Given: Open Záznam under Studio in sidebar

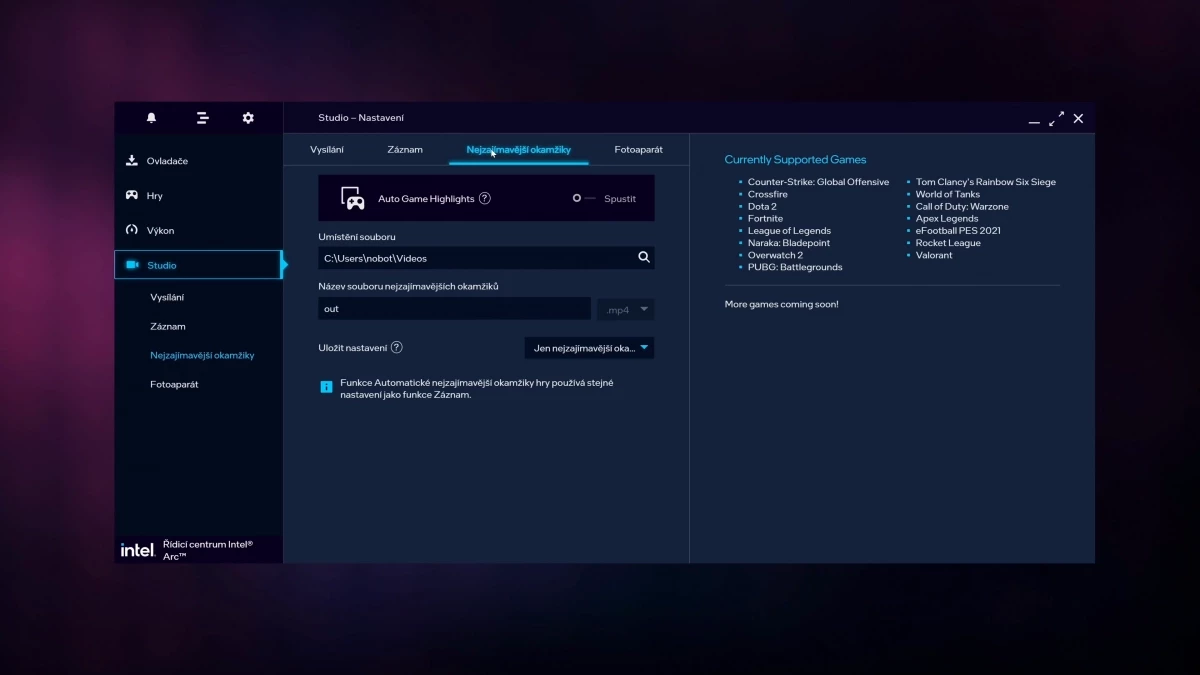Looking at the screenshot, I should [168, 326].
